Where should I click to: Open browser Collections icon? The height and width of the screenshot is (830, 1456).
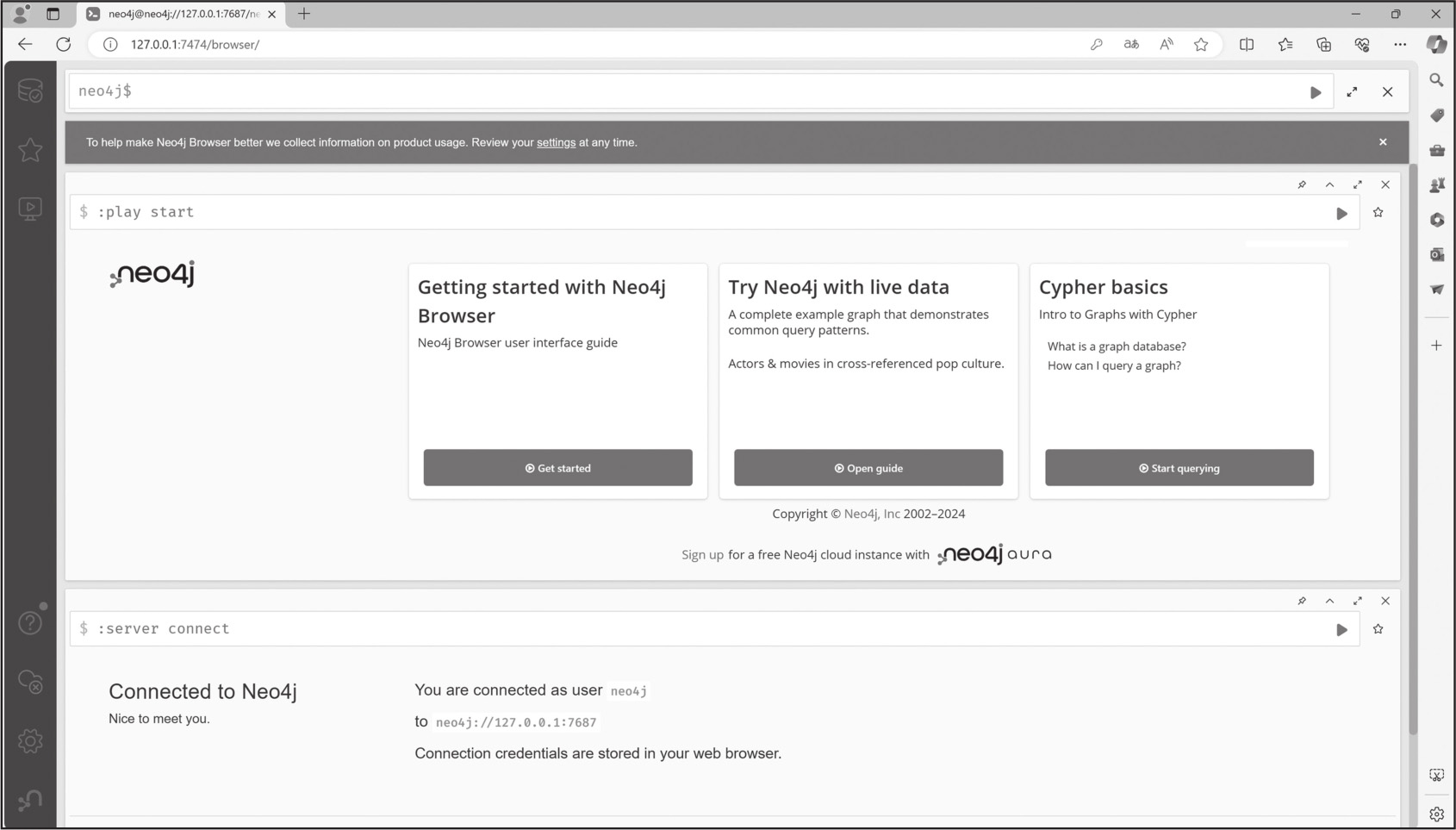point(1324,45)
